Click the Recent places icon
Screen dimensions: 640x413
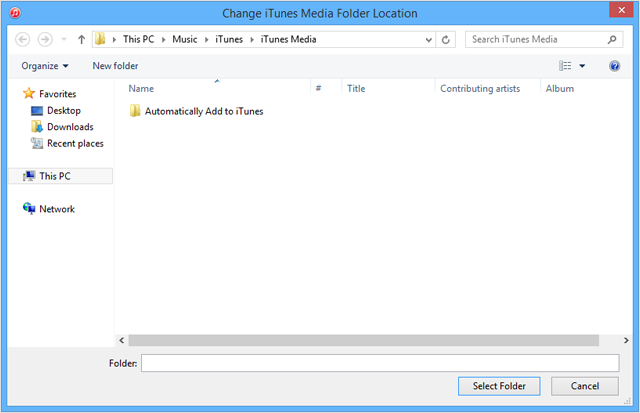click(x=37, y=143)
